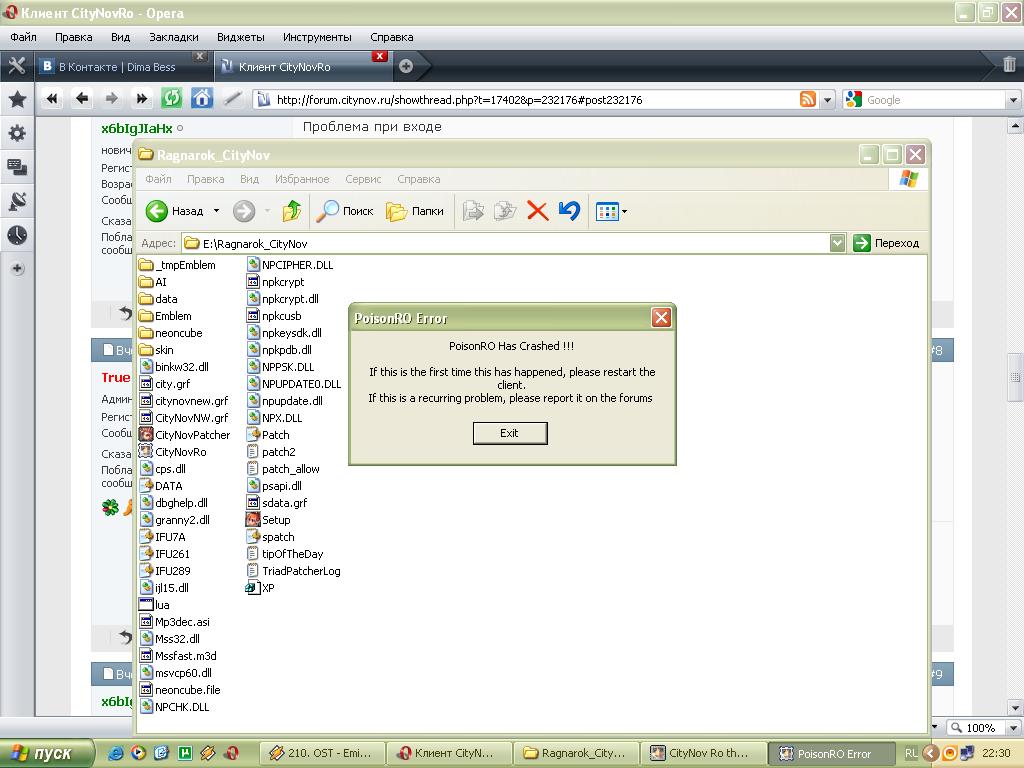Open Opera widgets gear panel
Screen dimensions: 1024x768
coord(17,133)
